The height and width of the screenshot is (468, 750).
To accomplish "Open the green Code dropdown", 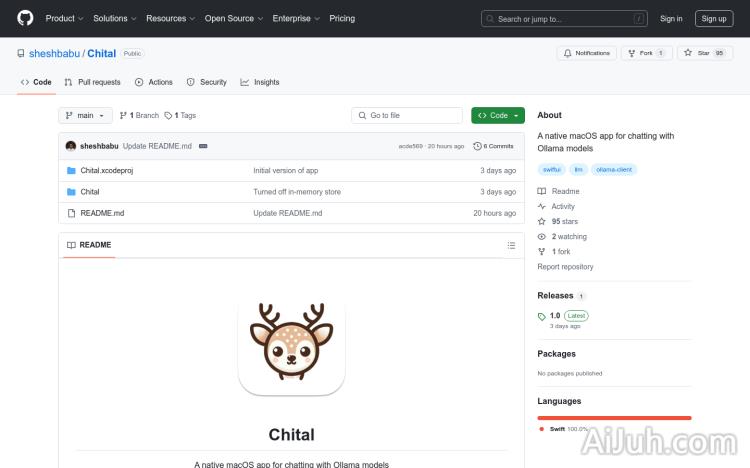I will (498, 116).
